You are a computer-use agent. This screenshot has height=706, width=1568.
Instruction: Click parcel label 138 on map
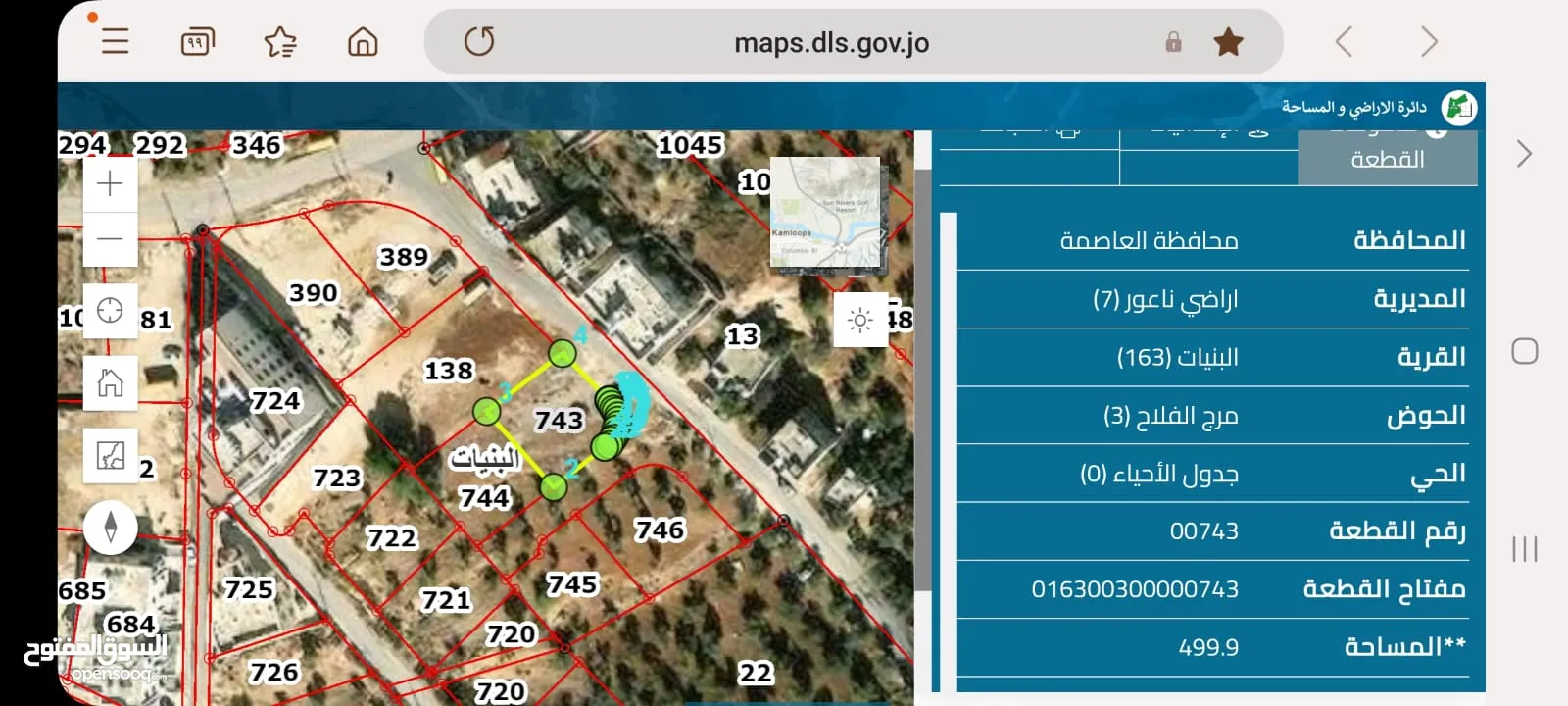point(449,371)
